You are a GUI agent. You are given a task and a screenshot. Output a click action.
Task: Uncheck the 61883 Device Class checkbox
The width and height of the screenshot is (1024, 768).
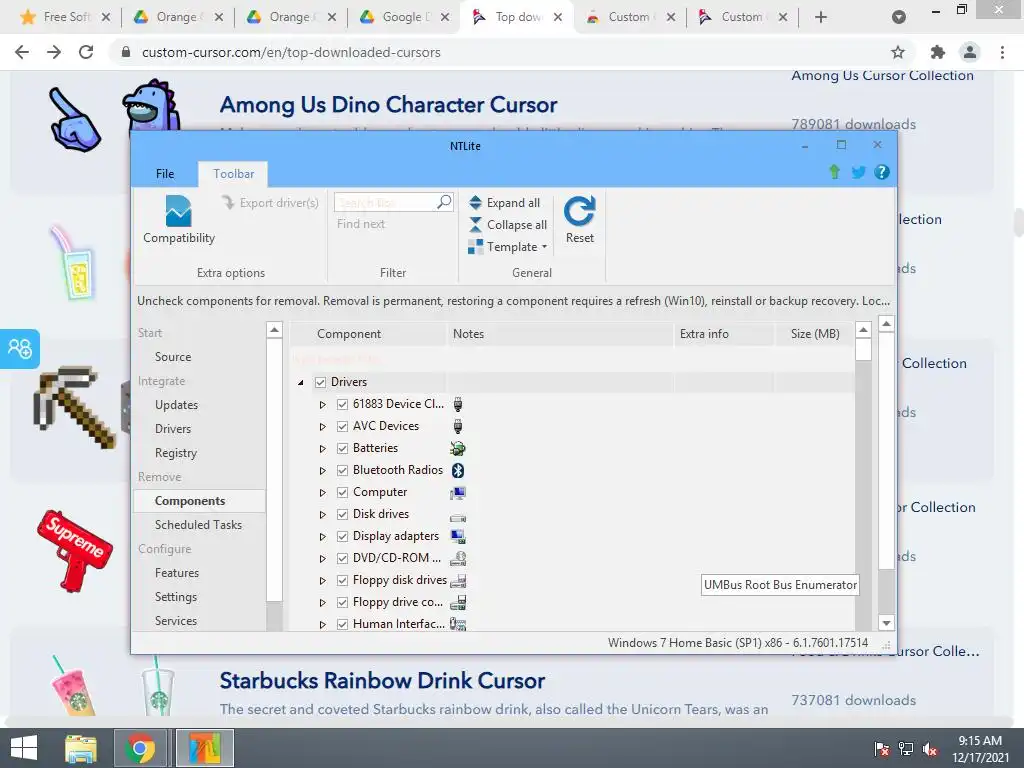(x=342, y=404)
